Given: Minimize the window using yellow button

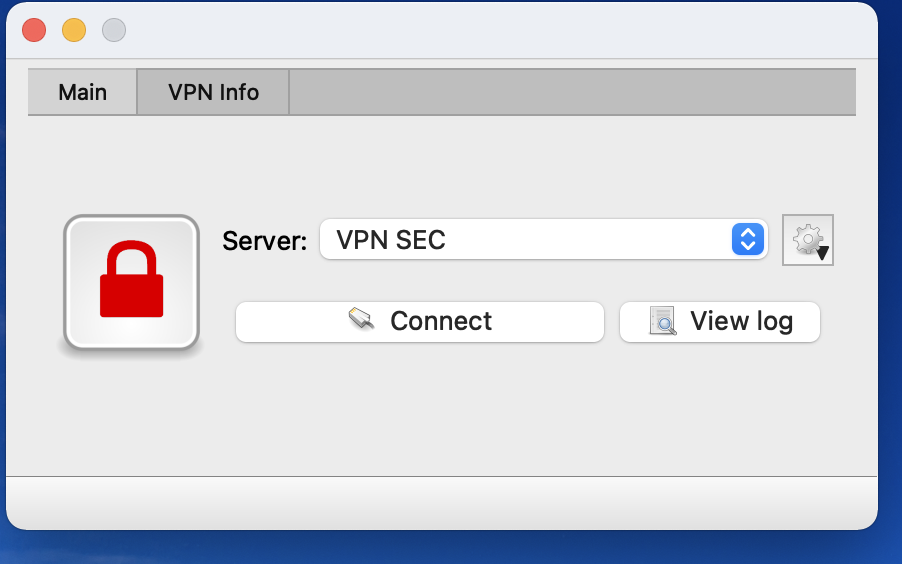Looking at the screenshot, I should click(x=74, y=30).
